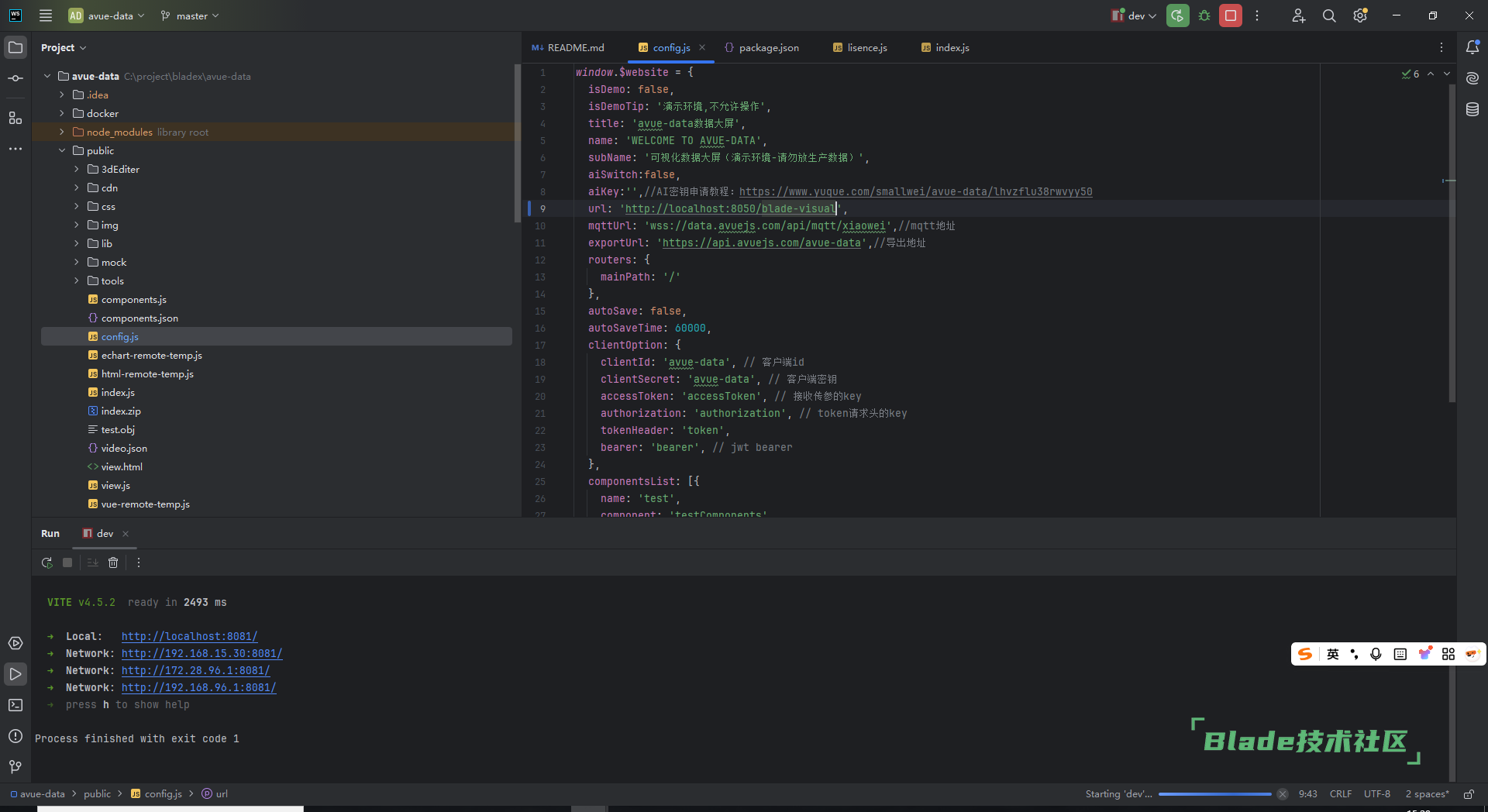Open the Terminal tool window
Viewport: 1488px width, 812px height.
[15, 705]
